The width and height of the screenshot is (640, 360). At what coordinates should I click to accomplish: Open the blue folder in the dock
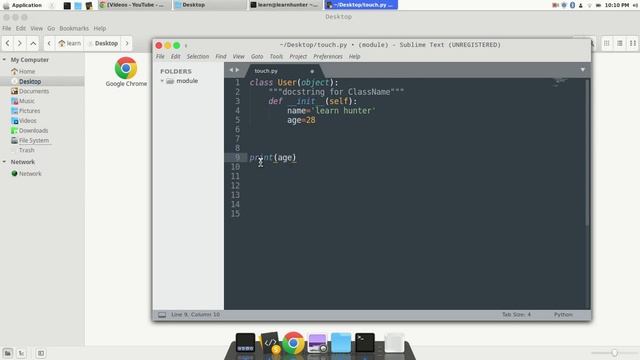coord(341,343)
